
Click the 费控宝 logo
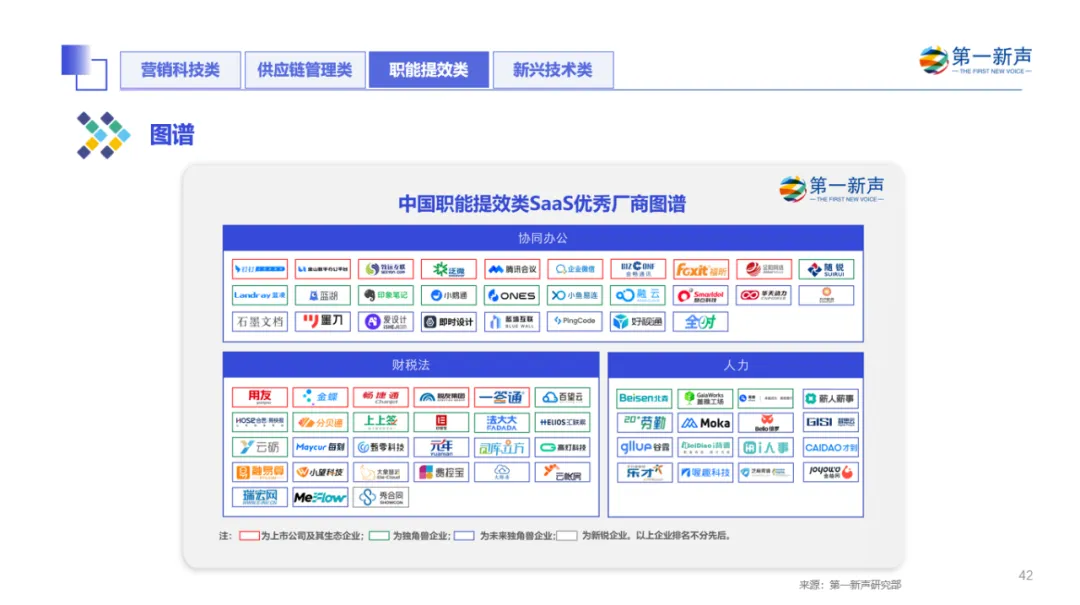pyautogui.click(x=442, y=472)
